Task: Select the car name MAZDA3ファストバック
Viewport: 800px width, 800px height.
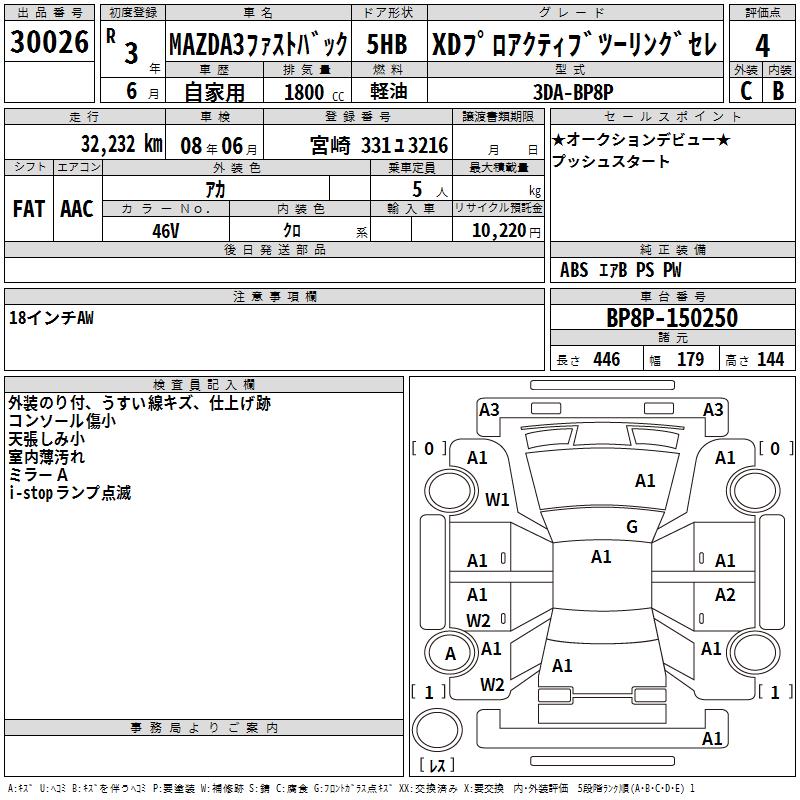Action: pos(258,44)
